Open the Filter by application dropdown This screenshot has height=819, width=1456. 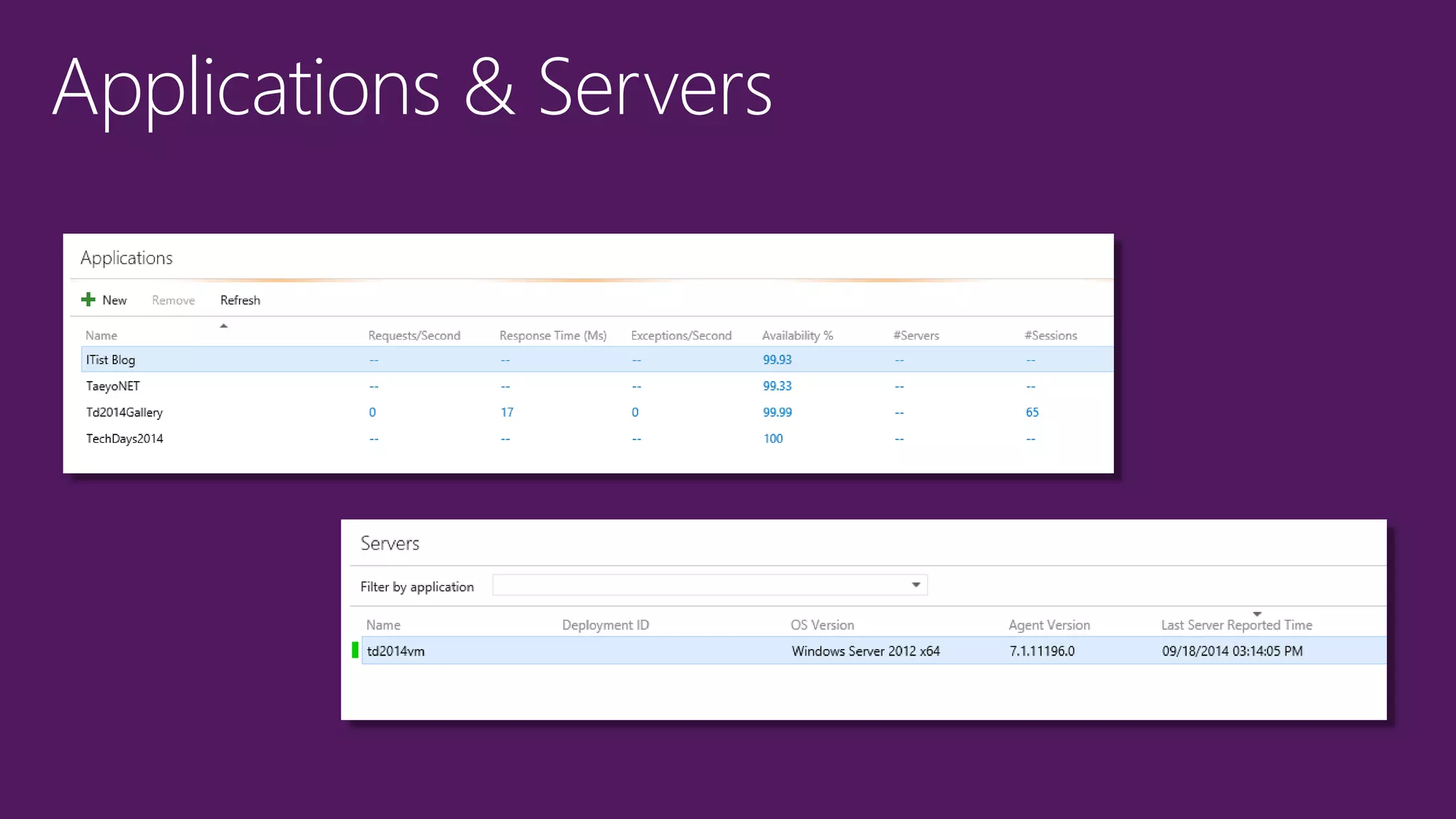point(710,585)
